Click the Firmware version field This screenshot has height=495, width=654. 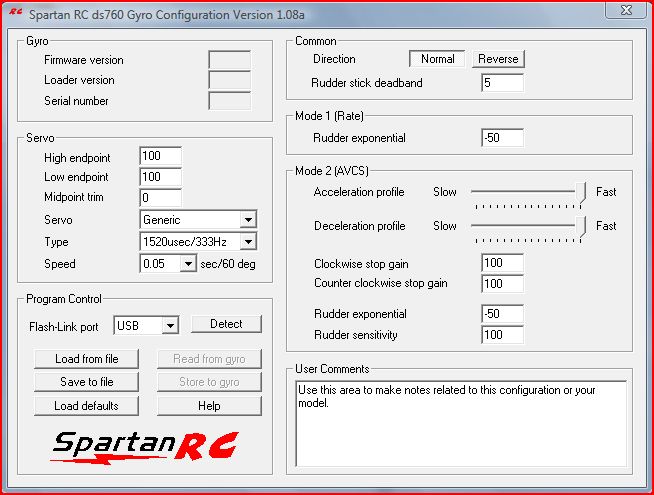(229, 60)
